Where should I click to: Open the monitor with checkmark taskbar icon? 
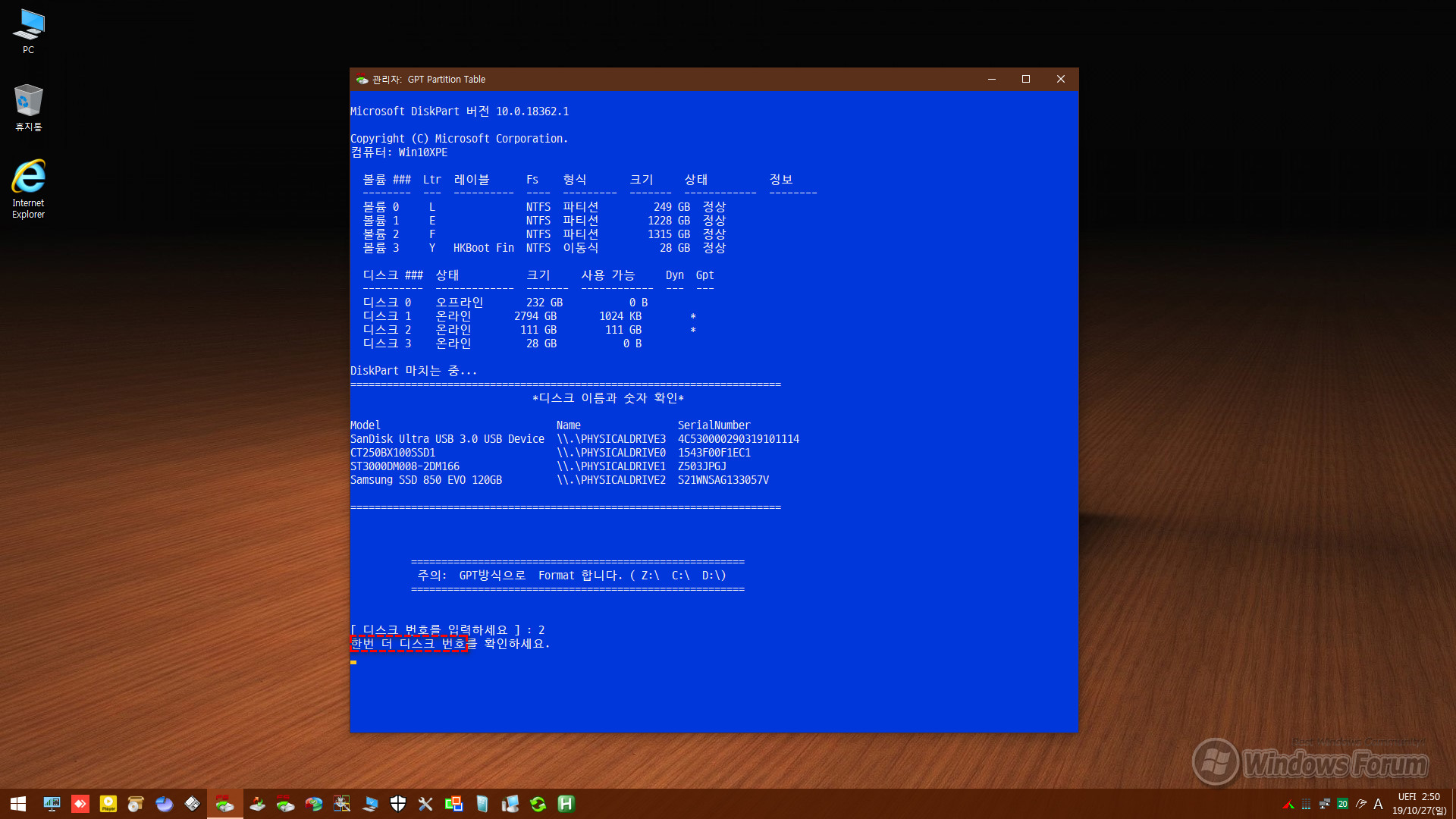click(370, 804)
